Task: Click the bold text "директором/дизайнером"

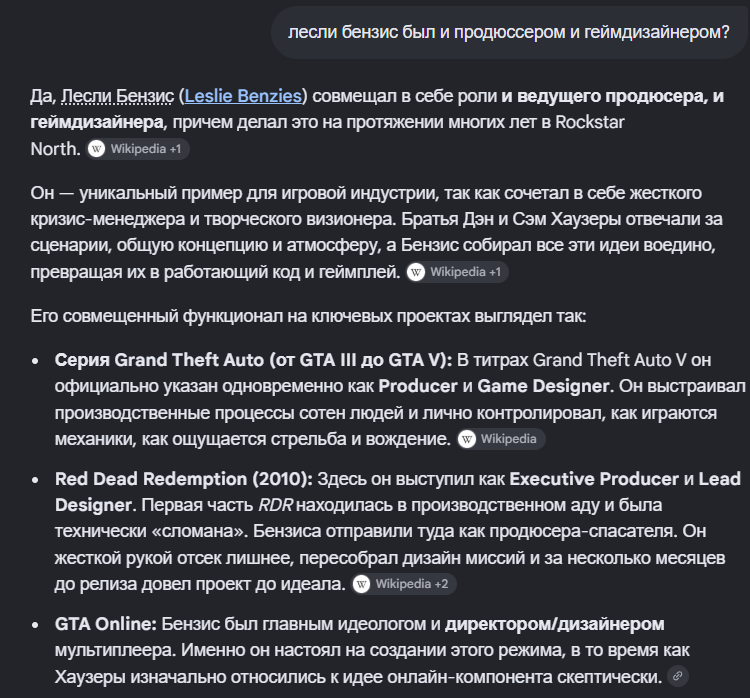Action: [x=554, y=624]
